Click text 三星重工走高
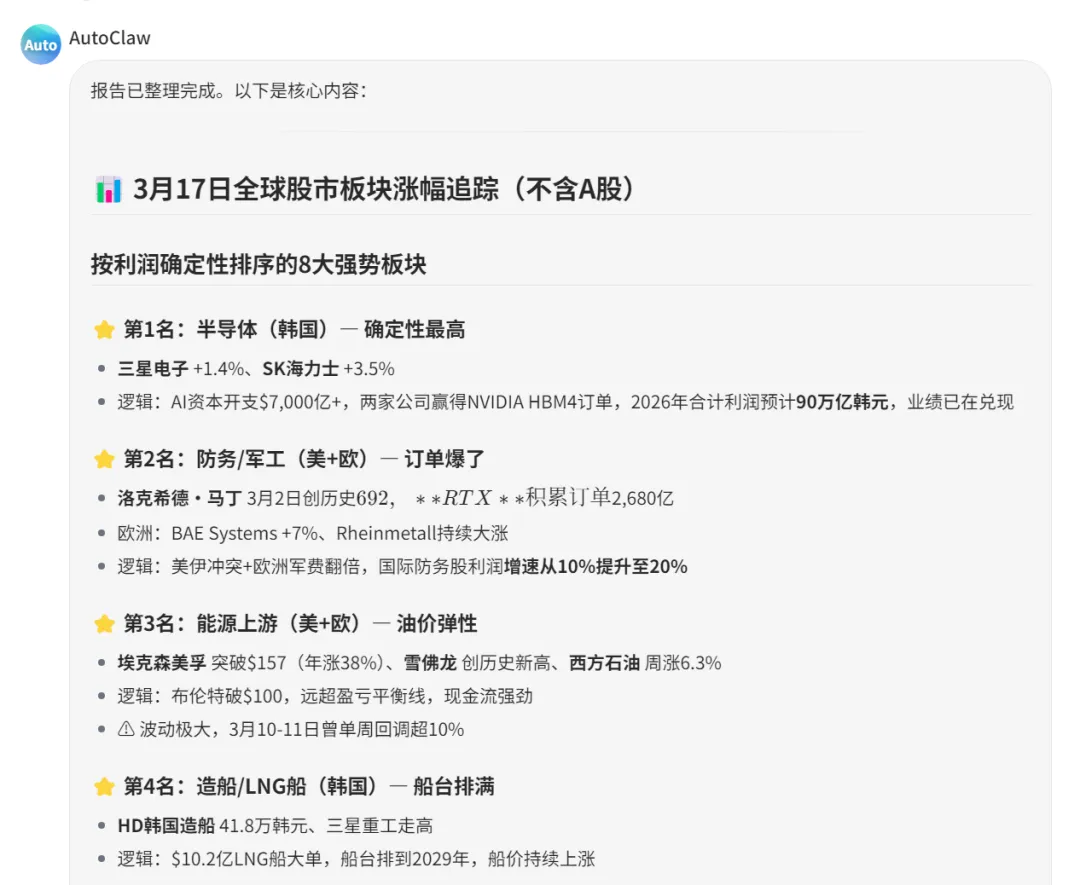Image resolution: width=1080 pixels, height=885 pixels. (x=380, y=826)
